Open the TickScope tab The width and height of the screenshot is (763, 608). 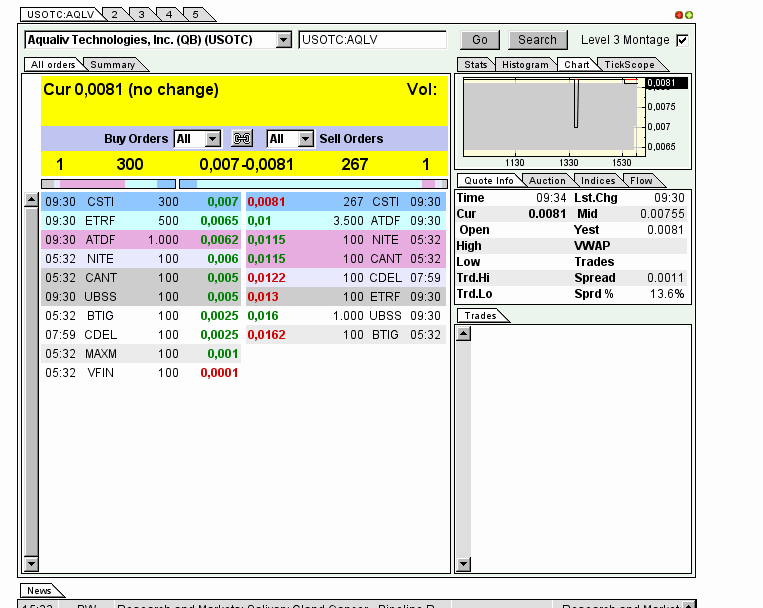[x=630, y=65]
